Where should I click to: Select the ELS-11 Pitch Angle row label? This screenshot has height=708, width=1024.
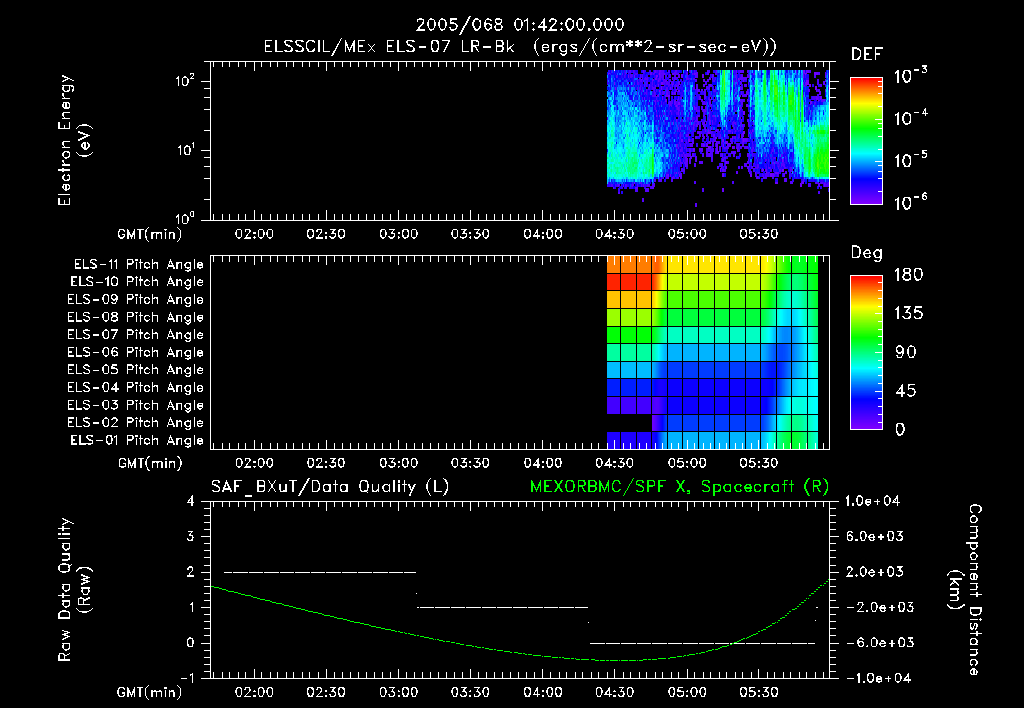138,265
